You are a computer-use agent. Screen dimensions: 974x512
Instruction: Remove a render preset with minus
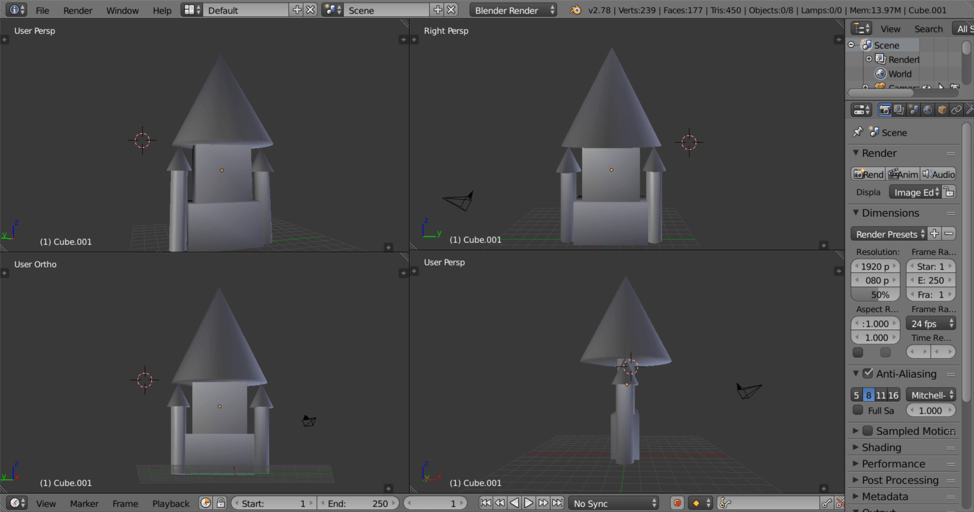tap(949, 234)
